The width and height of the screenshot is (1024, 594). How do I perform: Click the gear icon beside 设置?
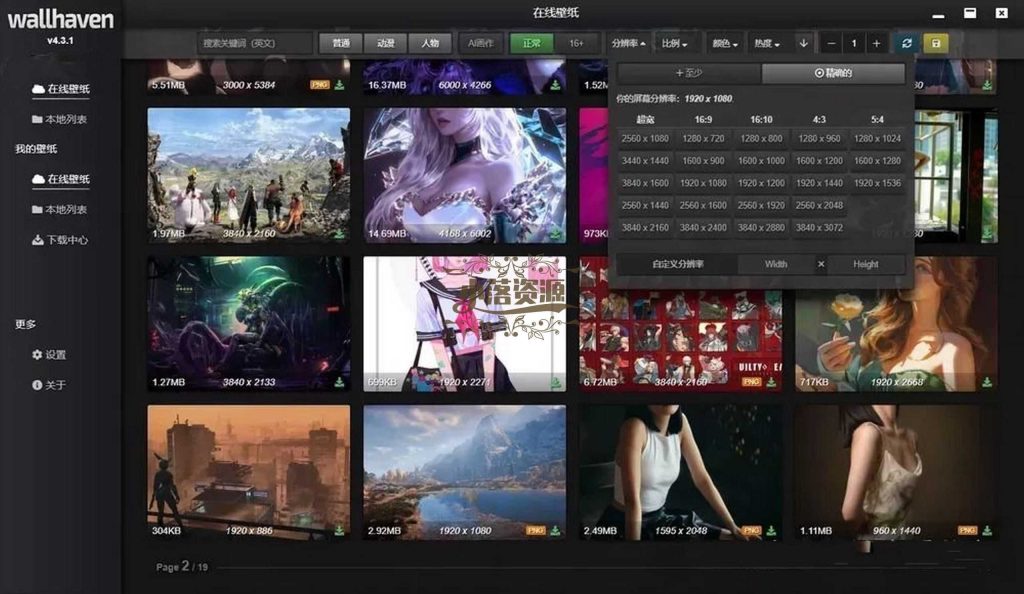[37, 354]
